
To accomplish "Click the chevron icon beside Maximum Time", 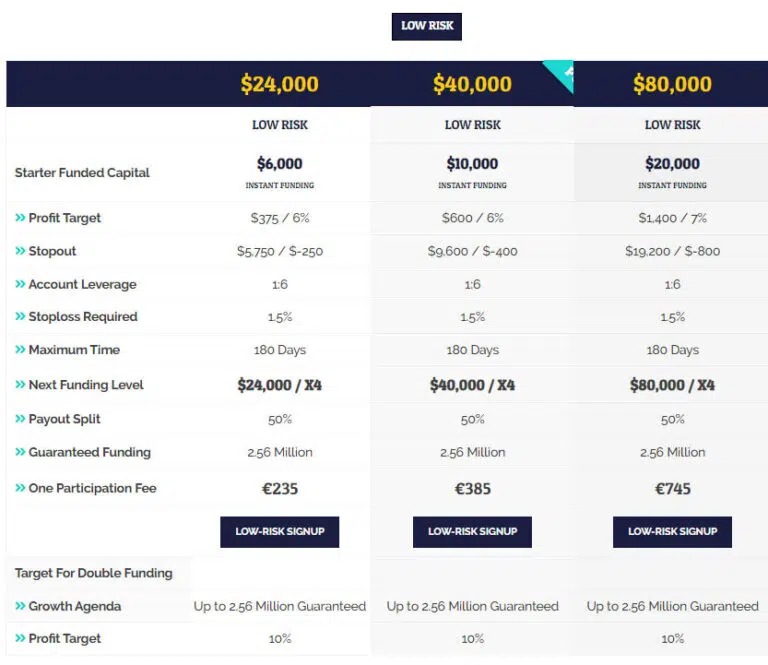I will (20, 350).
